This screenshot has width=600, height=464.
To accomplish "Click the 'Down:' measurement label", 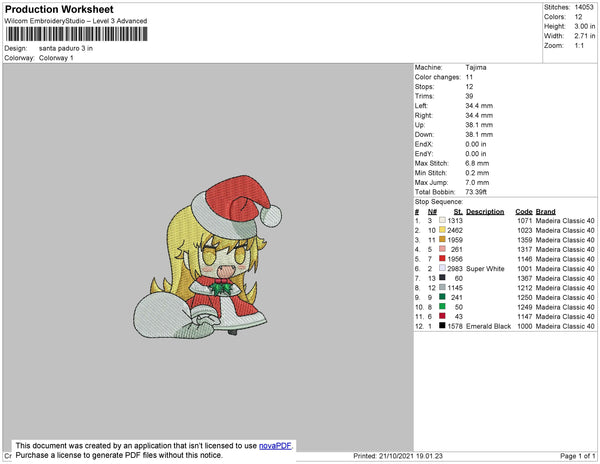I will [x=424, y=135].
